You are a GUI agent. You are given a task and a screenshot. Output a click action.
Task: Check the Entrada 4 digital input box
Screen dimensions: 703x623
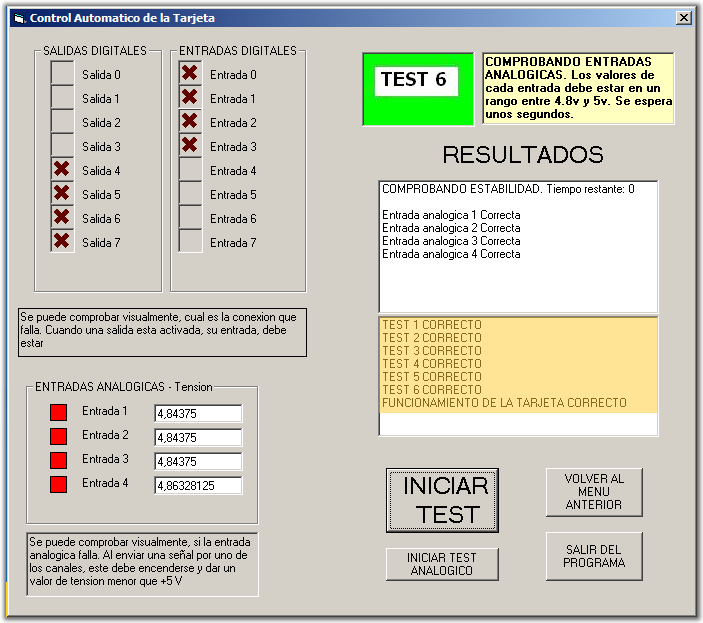(x=190, y=170)
